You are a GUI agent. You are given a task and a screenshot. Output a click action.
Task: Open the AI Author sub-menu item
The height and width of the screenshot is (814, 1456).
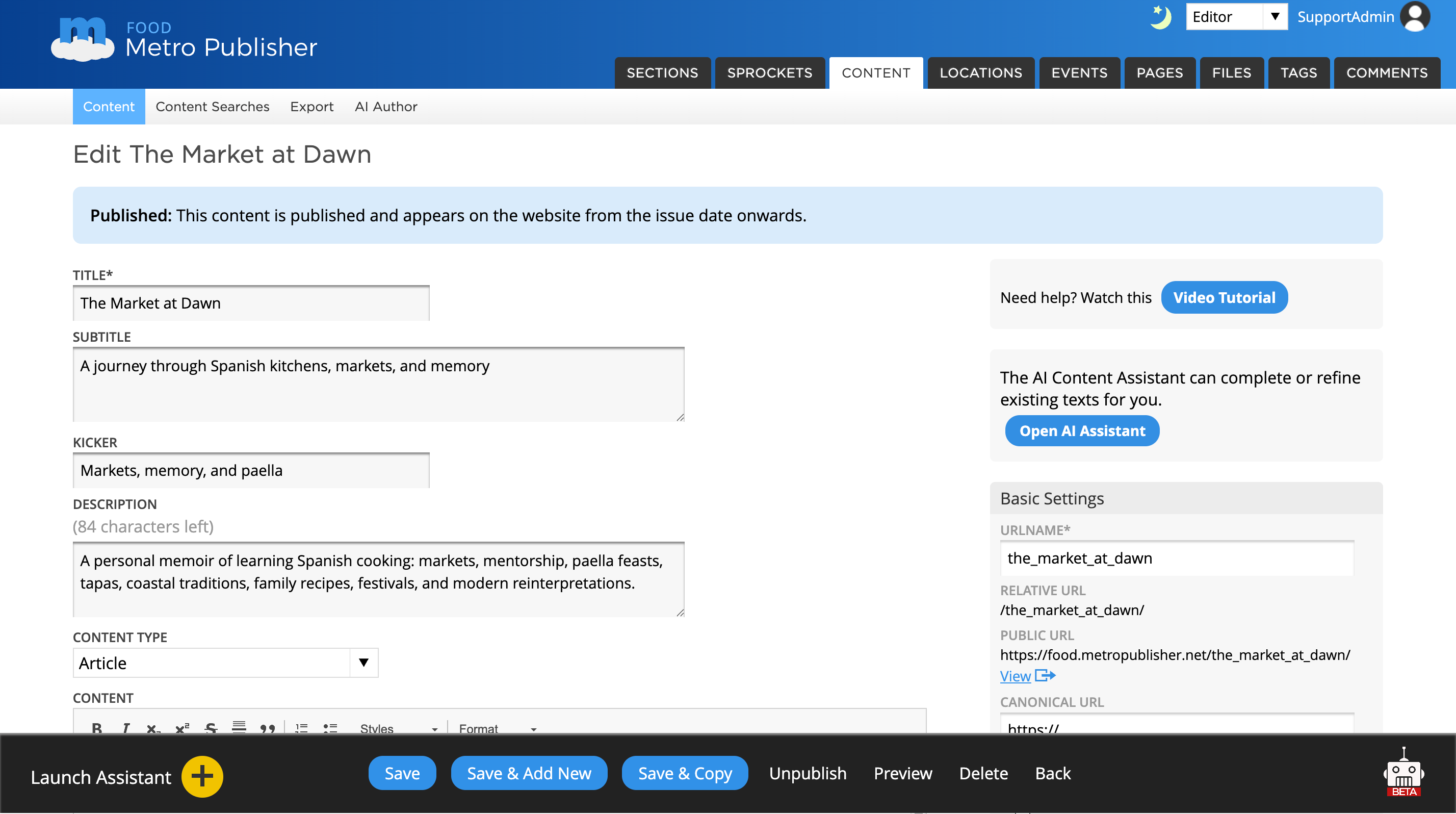(386, 106)
